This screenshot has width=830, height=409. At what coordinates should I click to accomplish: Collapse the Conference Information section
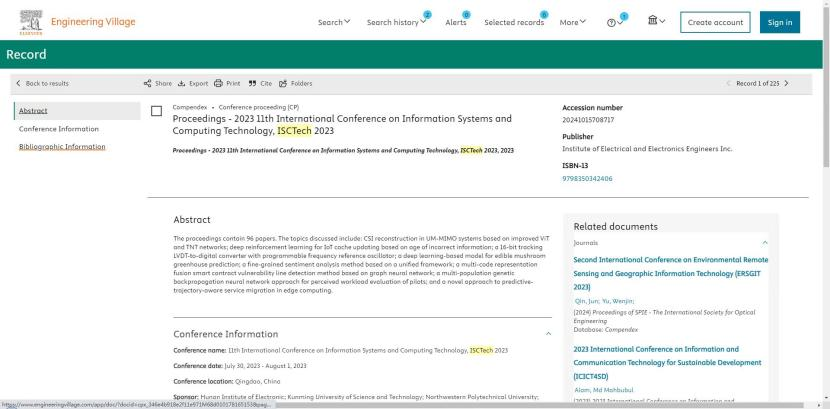pos(548,334)
